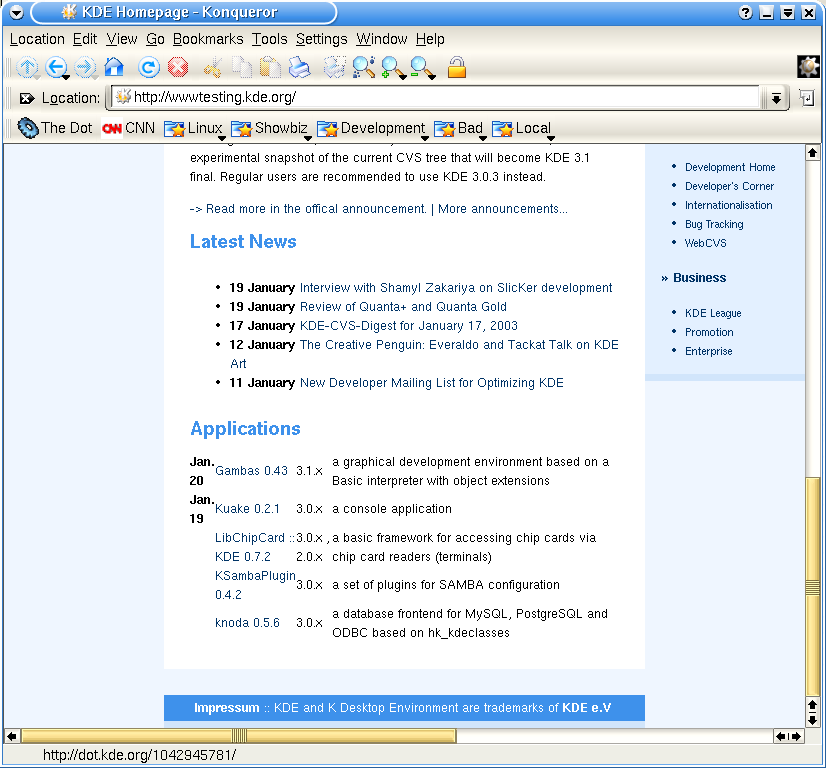The height and width of the screenshot is (768, 826).
Task: Open the WebCVS sidebar link
Action: coord(705,243)
